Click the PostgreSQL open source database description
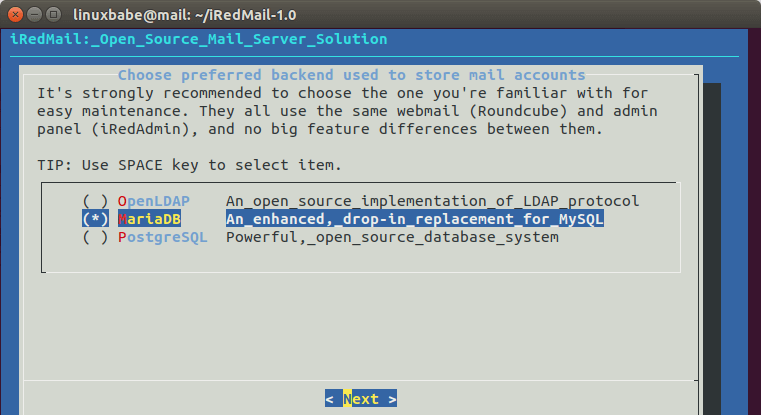The width and height of the screenshot is (761, 415). tap(392, 237)
